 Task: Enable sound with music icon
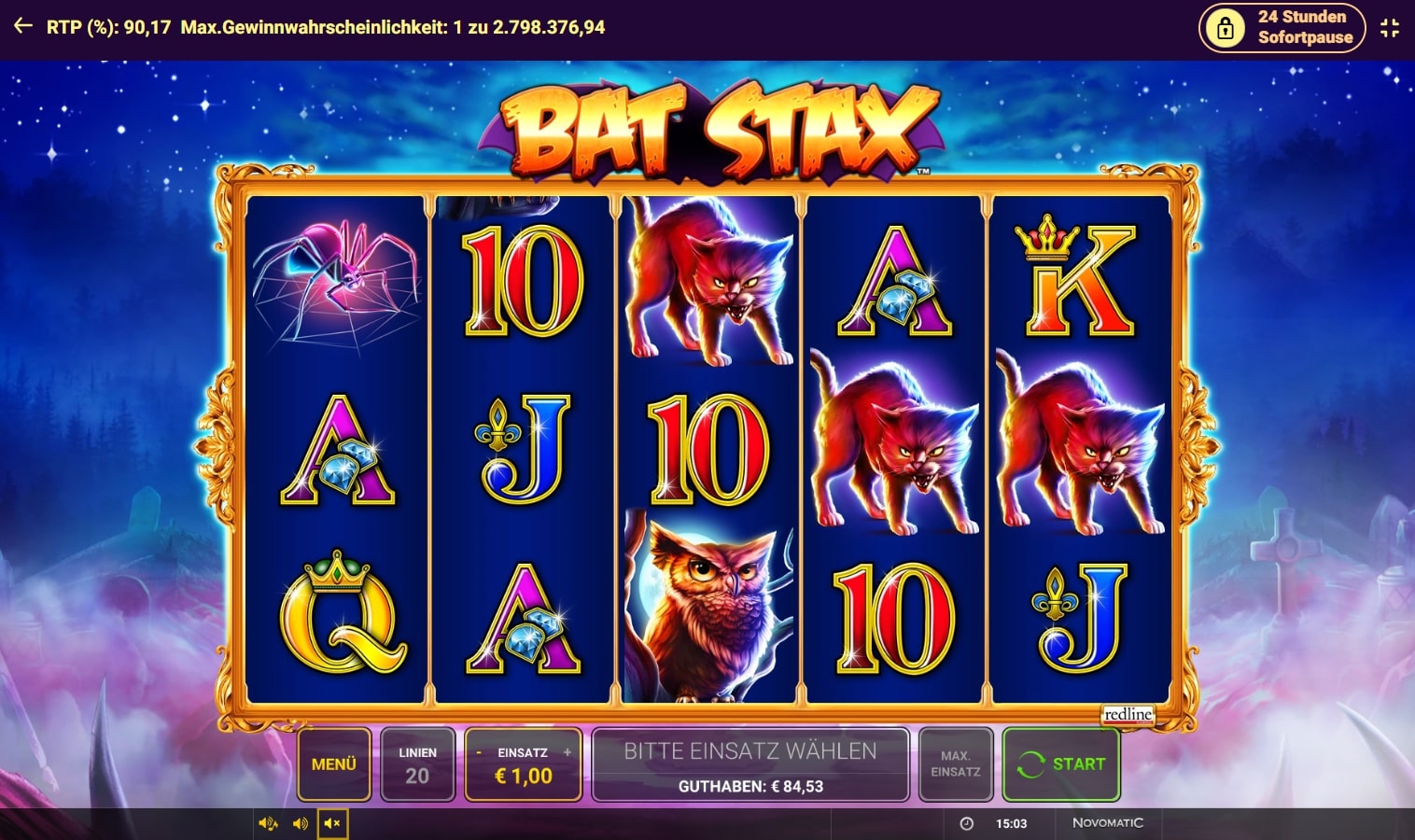pyautogui.click(x=268, y=823)
